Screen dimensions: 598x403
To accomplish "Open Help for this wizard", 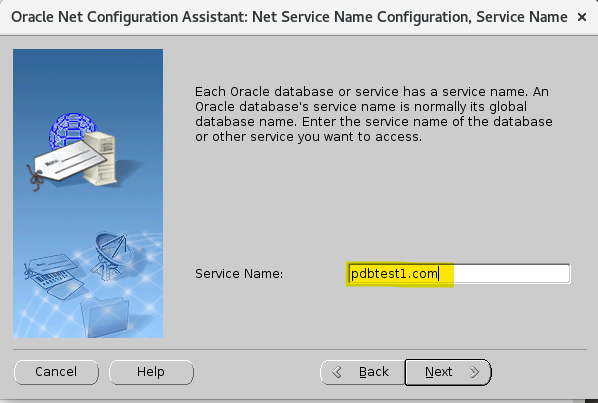I will [151, 372].
